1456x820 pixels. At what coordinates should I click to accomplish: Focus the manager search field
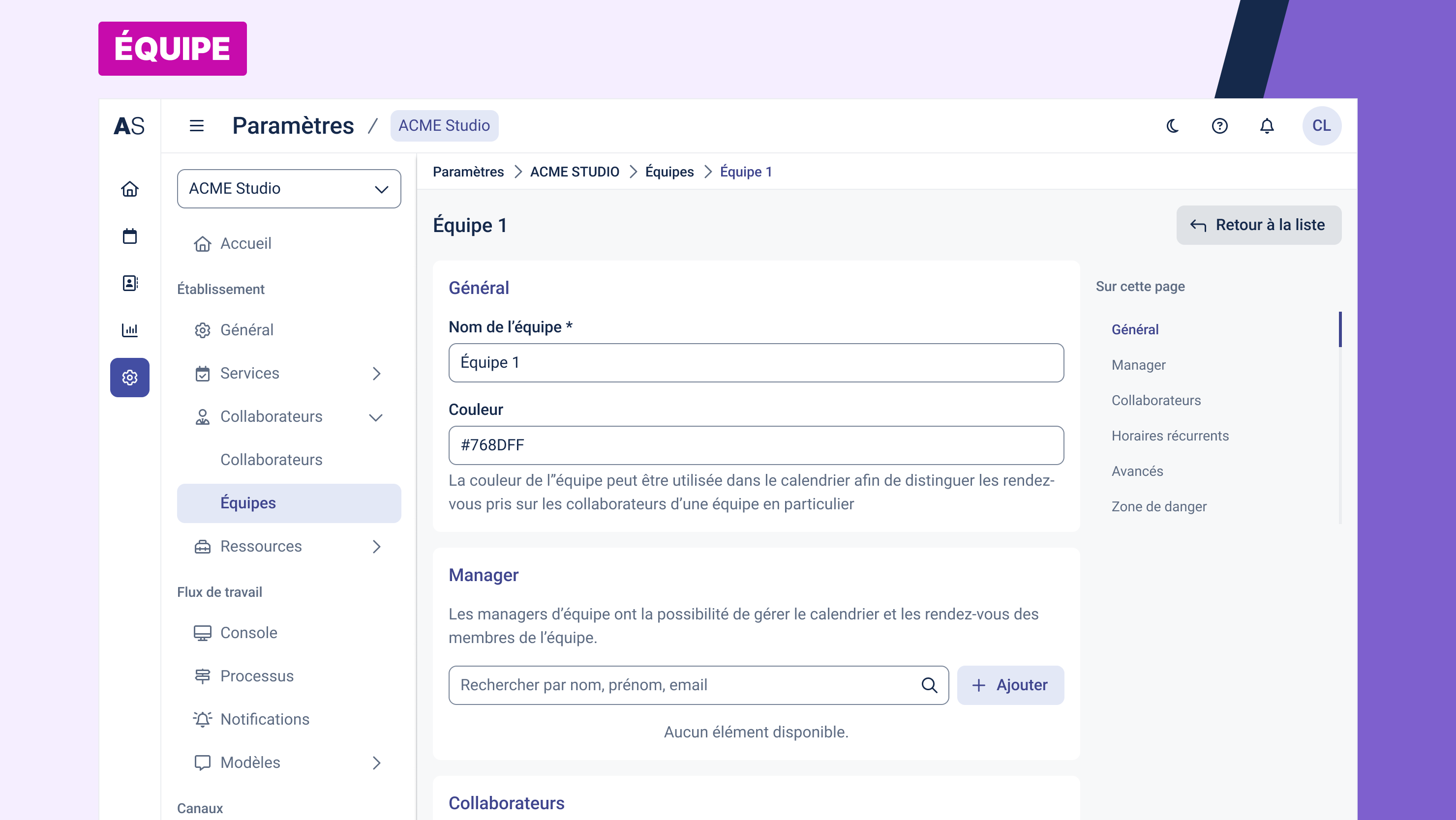698,685
